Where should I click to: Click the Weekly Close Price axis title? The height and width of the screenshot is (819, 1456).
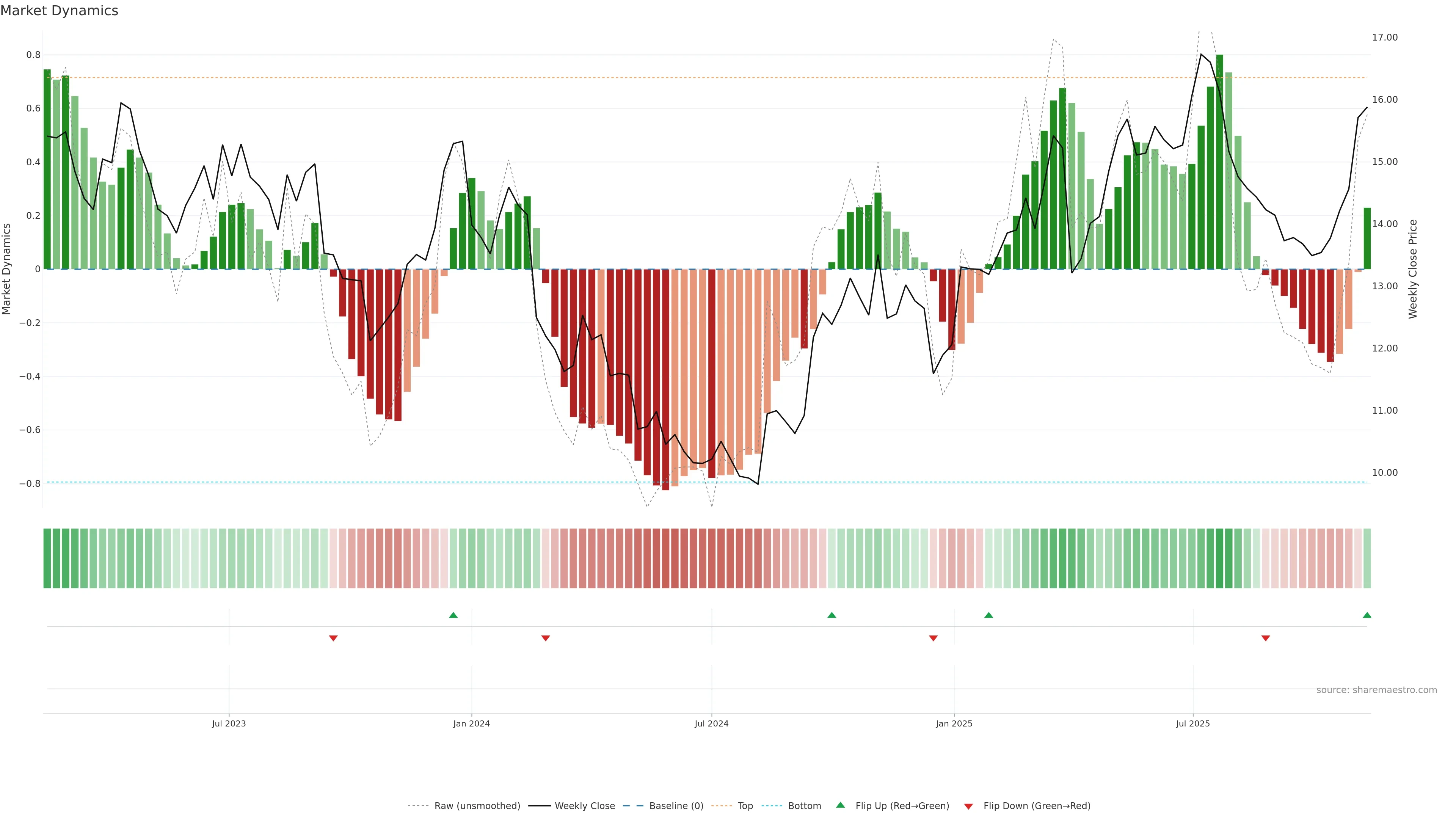[1412, 269]
